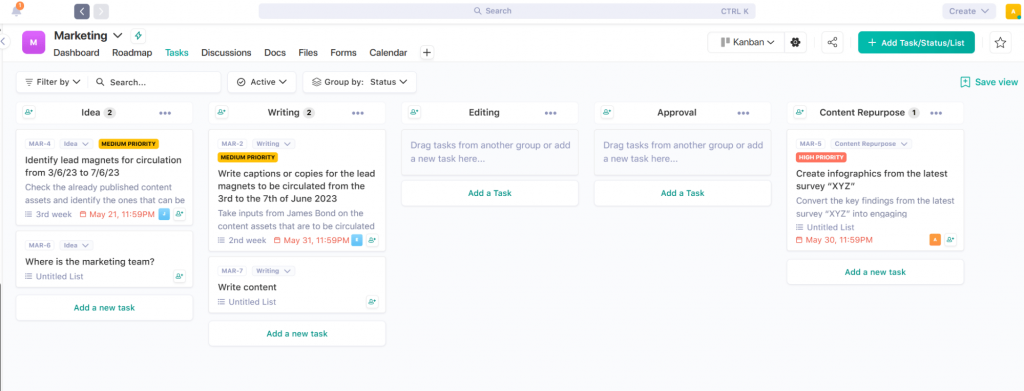Open the Approval column three-dot menu
This screenshot has width=1024, height=391.
coord(743,113)
